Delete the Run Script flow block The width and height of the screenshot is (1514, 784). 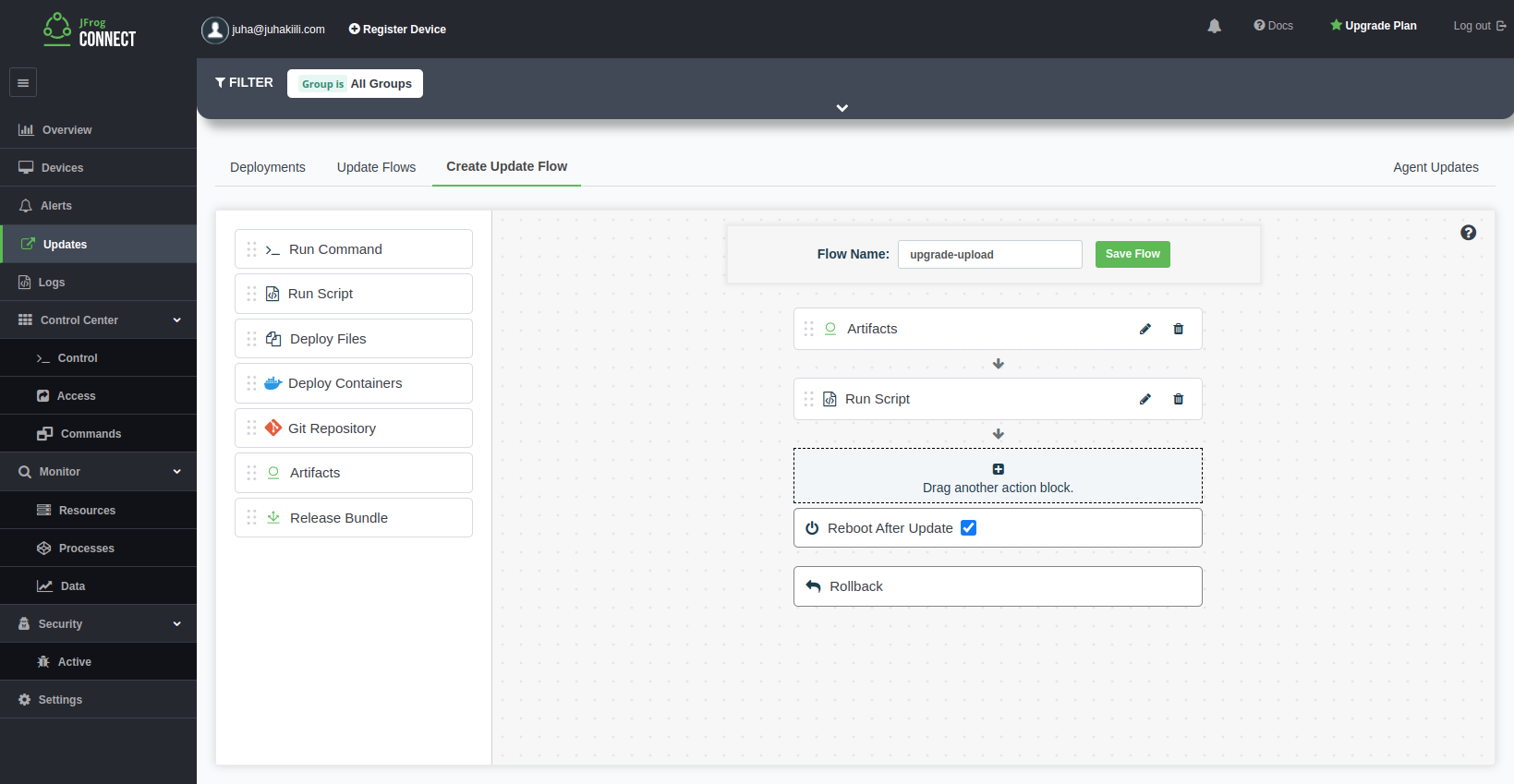pos(1178,399)
